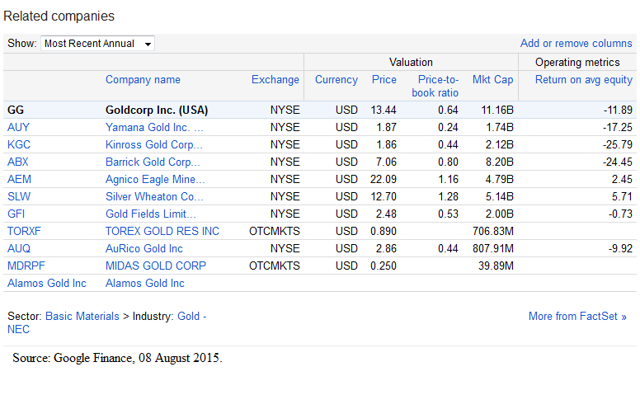Image resolution: width=640 pixels, height=395 pixels.
Task: Click Silver Wheaton price-to-book 1.28
Action: pyautogui.click(x=448, y=197)
